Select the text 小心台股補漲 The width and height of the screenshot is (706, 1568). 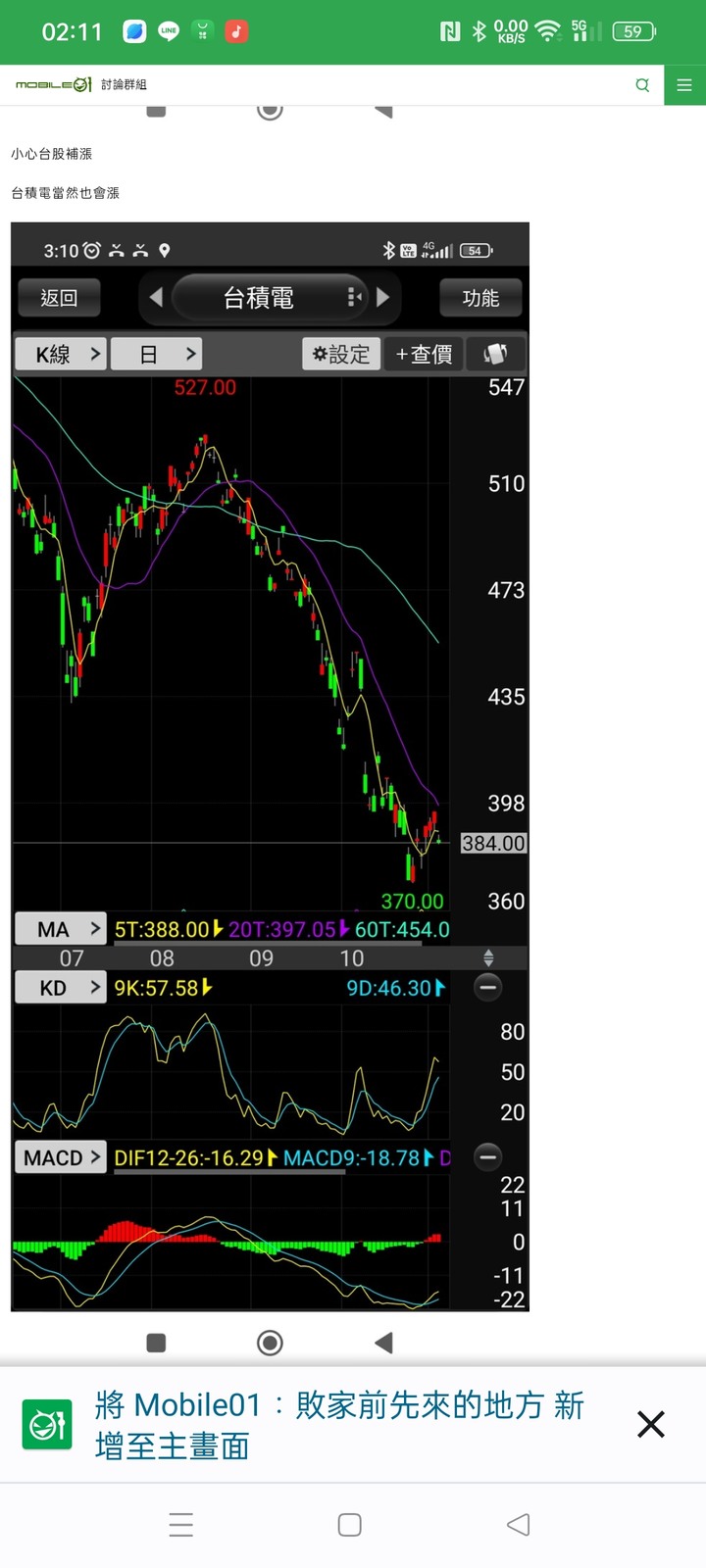click(52, 154)
